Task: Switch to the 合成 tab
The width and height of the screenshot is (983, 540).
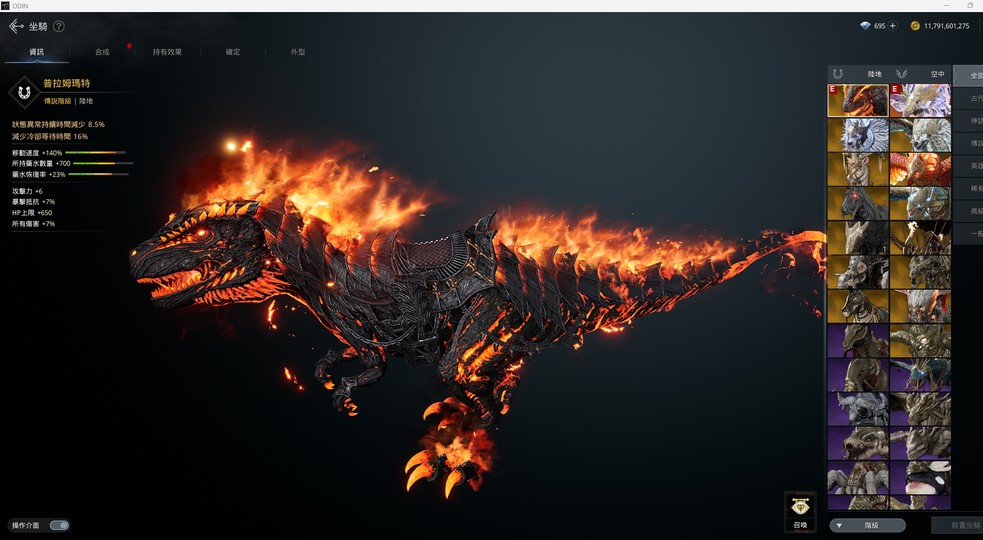Action: [x=102, y=52]
